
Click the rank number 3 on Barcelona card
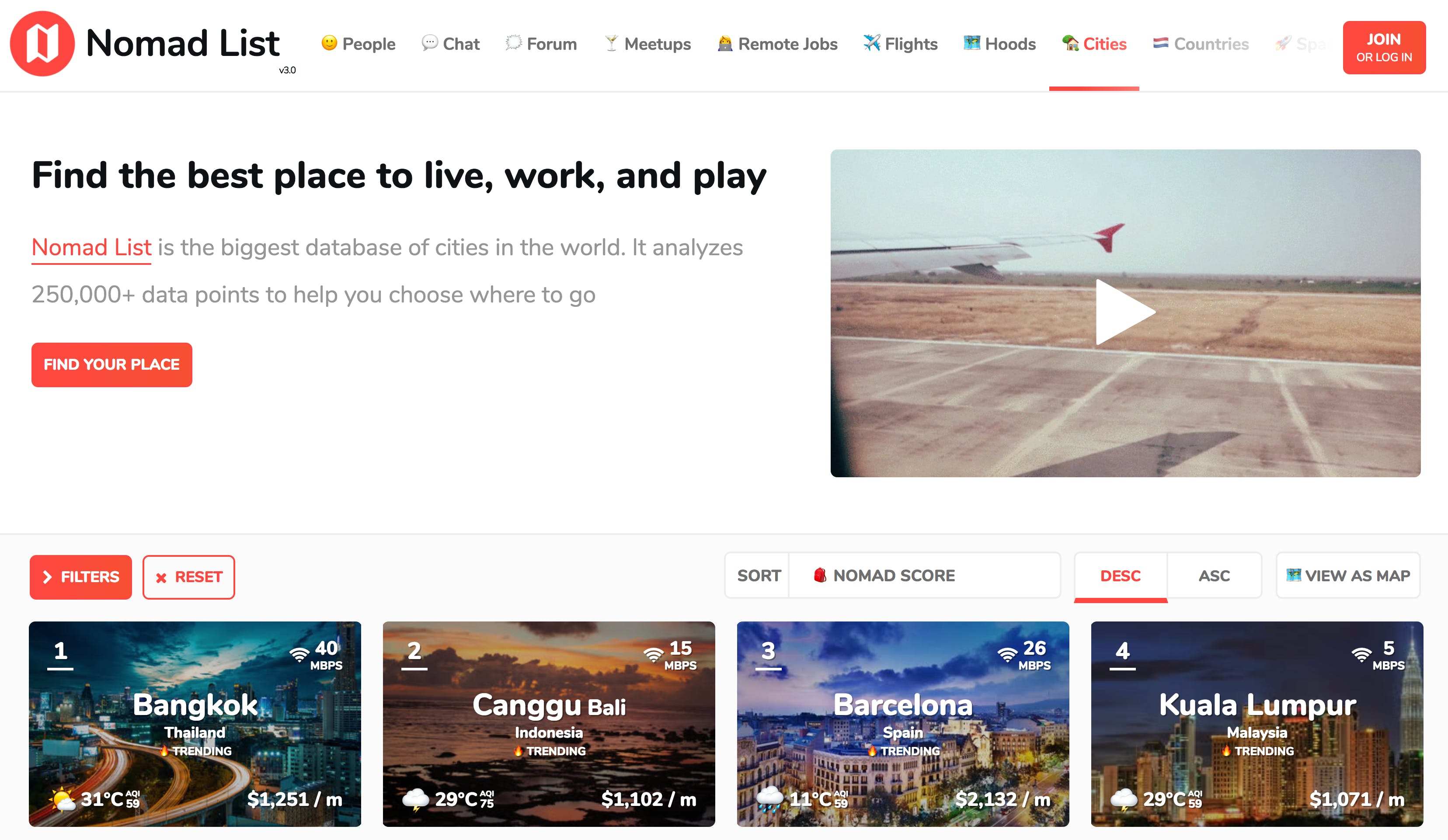[768, 651]
